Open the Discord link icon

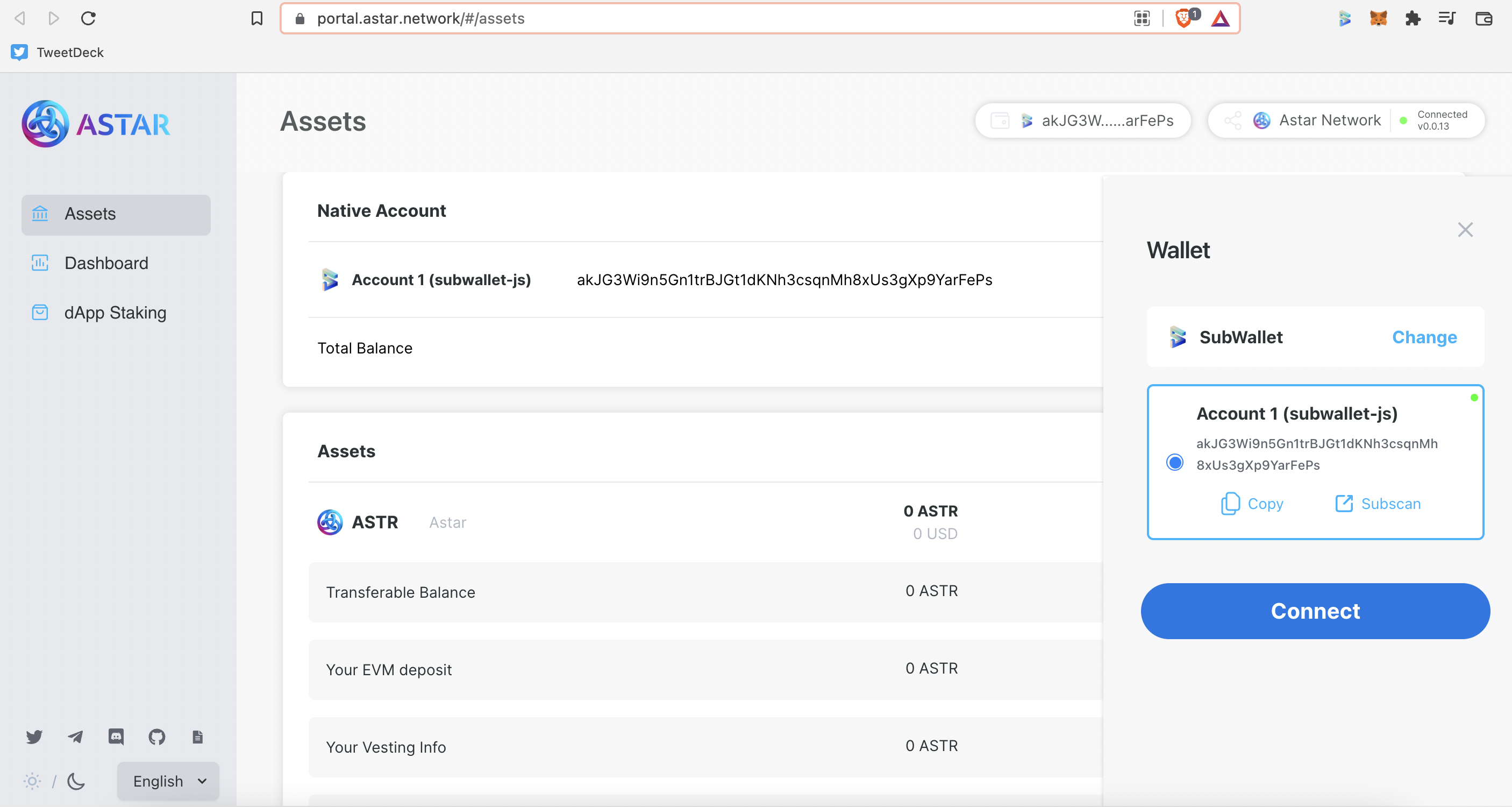(116, 737)
